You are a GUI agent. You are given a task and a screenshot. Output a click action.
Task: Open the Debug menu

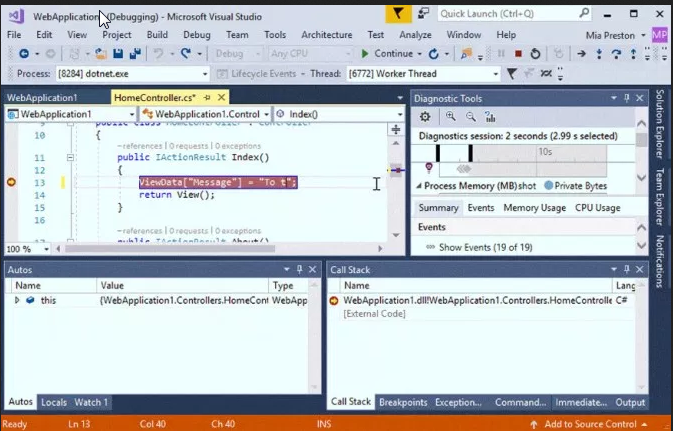[197, 35]
